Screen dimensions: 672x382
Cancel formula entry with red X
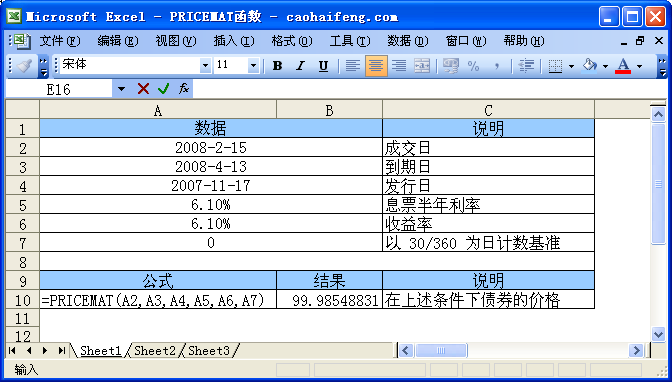pyautogui.click(x=143, y=89)
